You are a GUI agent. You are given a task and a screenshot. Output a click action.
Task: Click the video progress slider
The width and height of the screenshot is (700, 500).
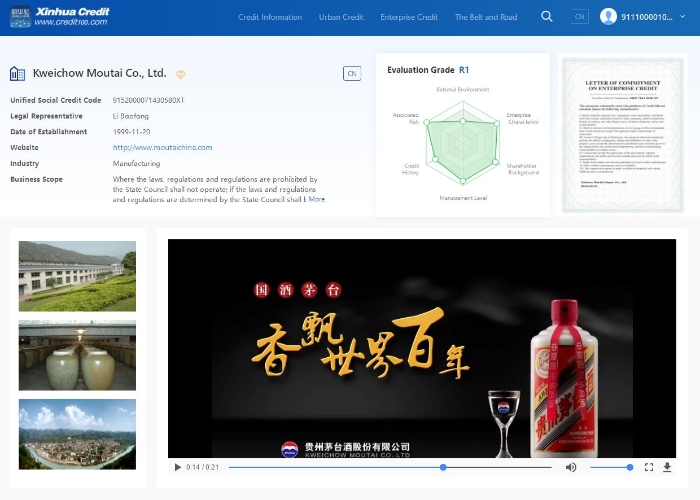tap(390, 467)
